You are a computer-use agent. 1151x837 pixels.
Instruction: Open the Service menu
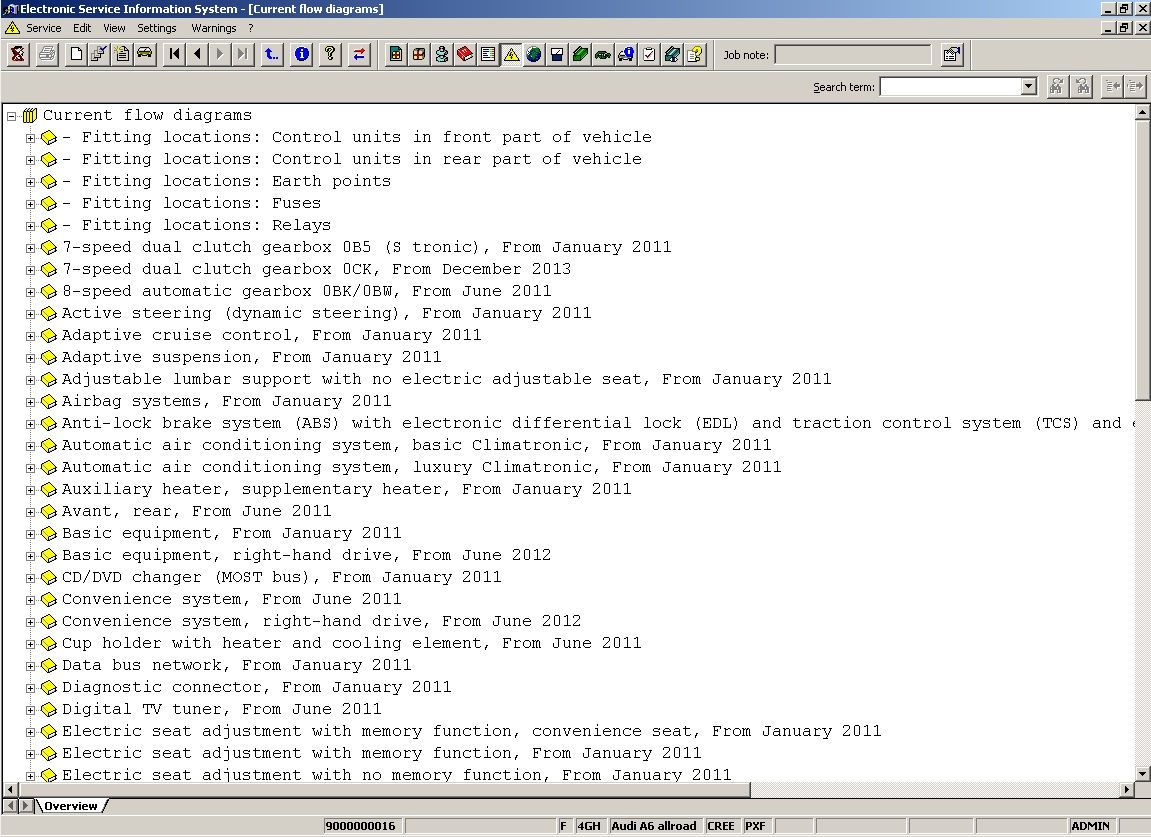coord(43,28)
